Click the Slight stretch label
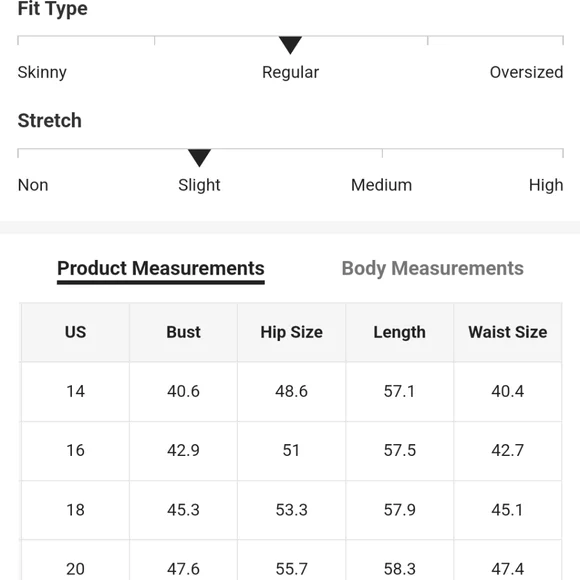The height and width of the screenshot is (580, 580). coord(199,185)
